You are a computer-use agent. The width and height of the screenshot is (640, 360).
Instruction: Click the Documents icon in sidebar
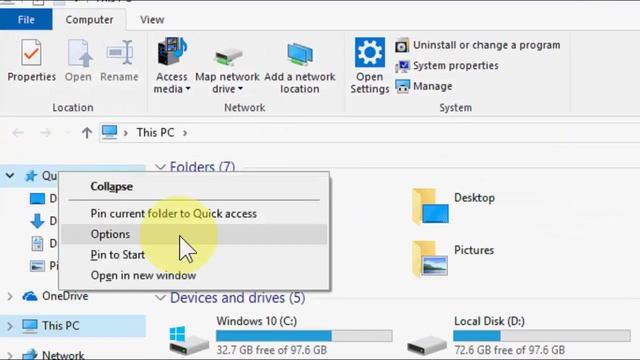(x=37, y=244)
